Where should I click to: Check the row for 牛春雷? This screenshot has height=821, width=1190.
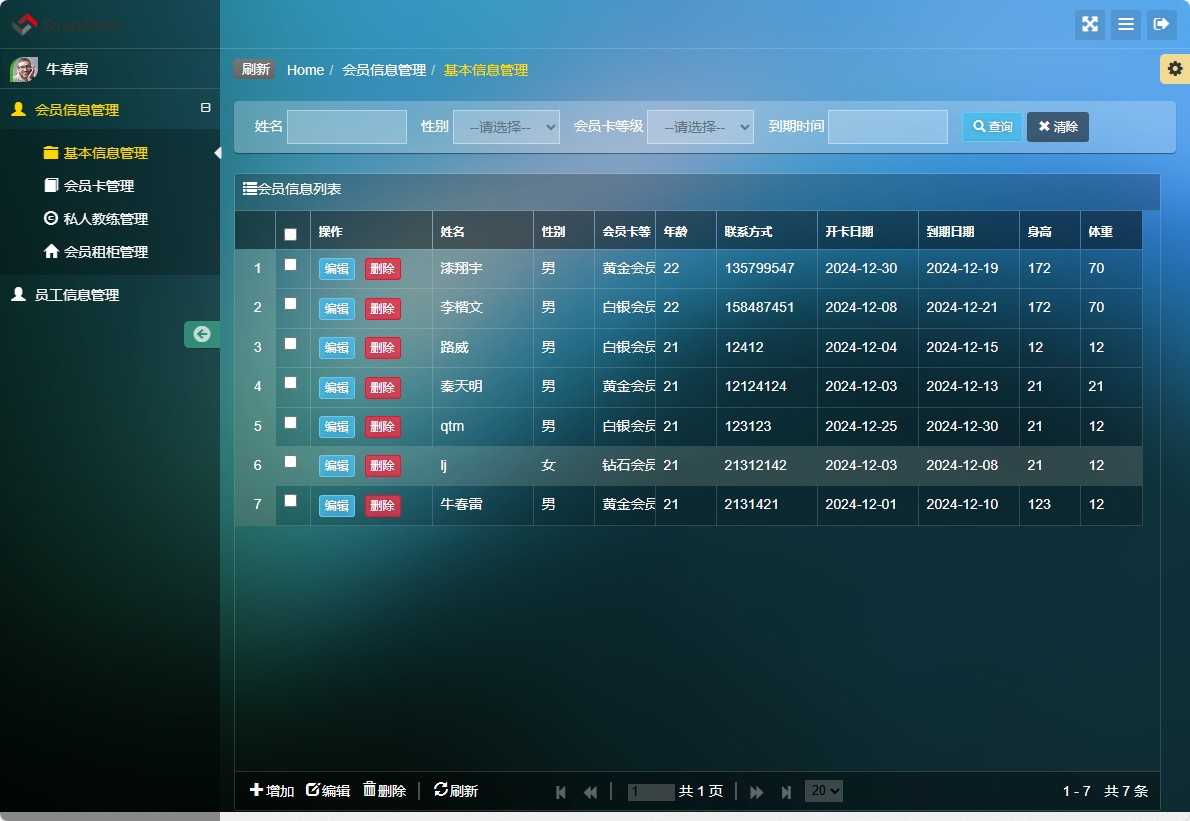pyautogui.click(x=290, y=501)
